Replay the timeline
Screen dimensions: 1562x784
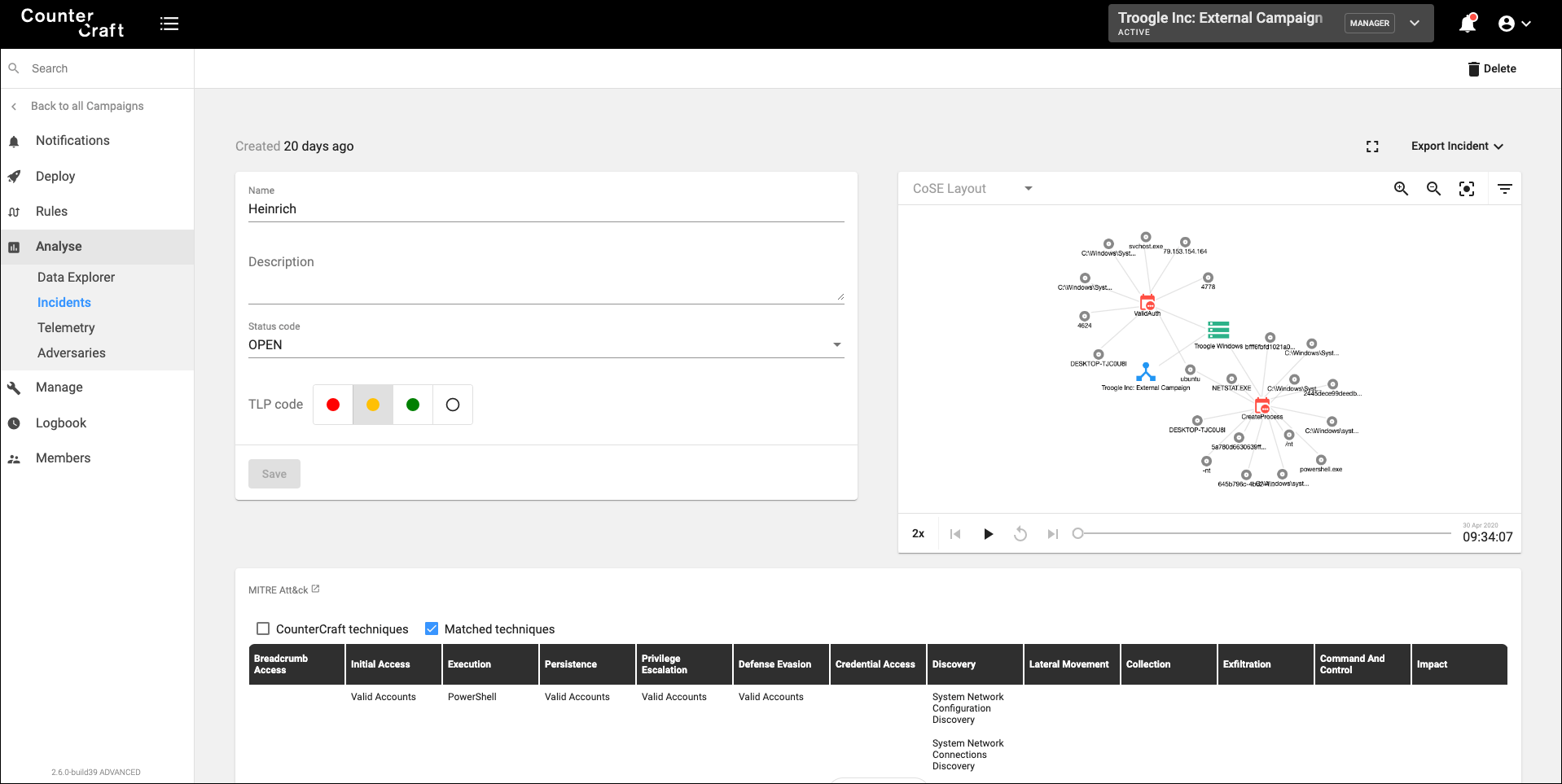[x=1020, y=534]
